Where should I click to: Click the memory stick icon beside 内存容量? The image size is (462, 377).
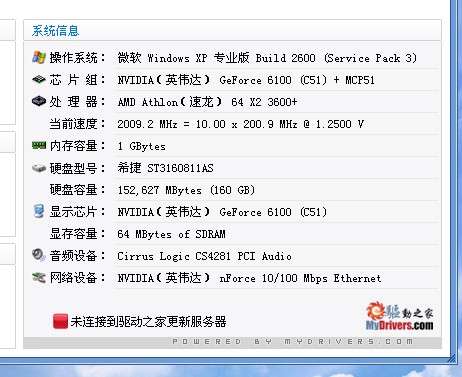[39, 145]
